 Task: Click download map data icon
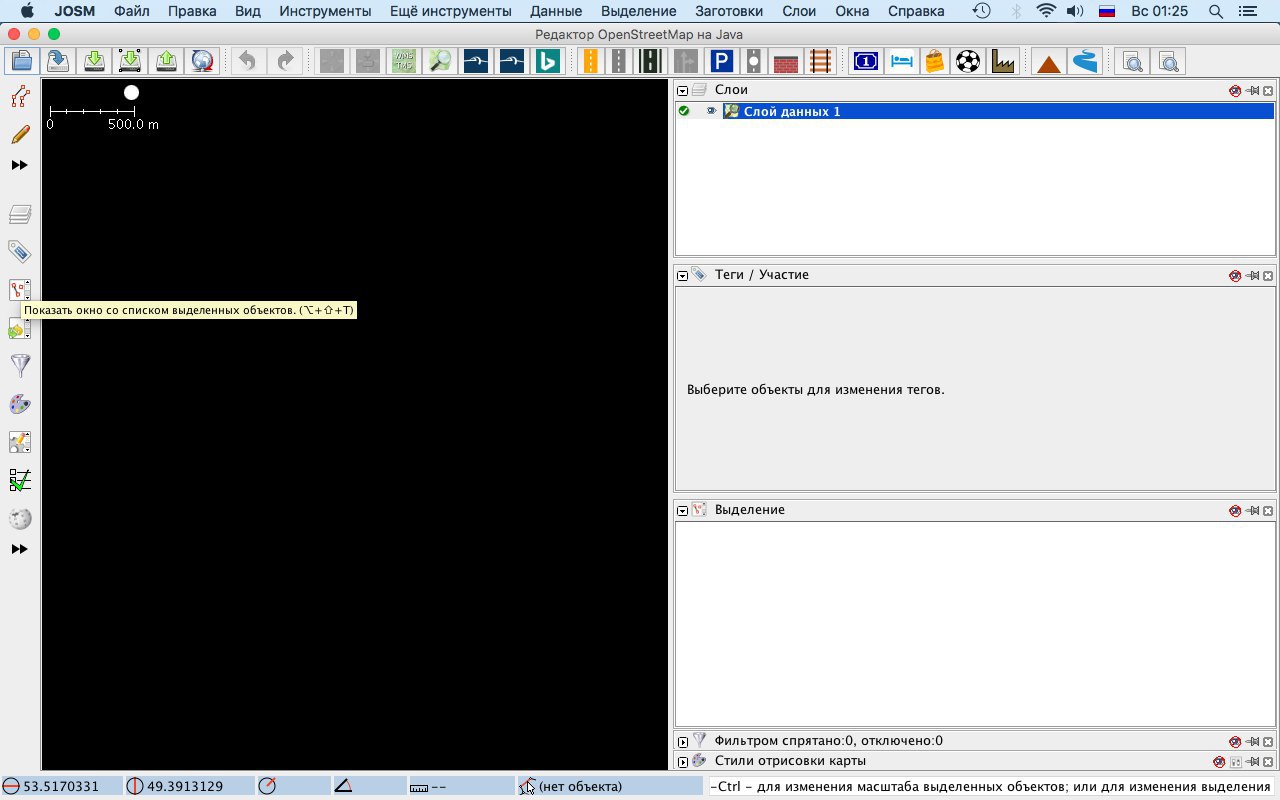point(94,61)
